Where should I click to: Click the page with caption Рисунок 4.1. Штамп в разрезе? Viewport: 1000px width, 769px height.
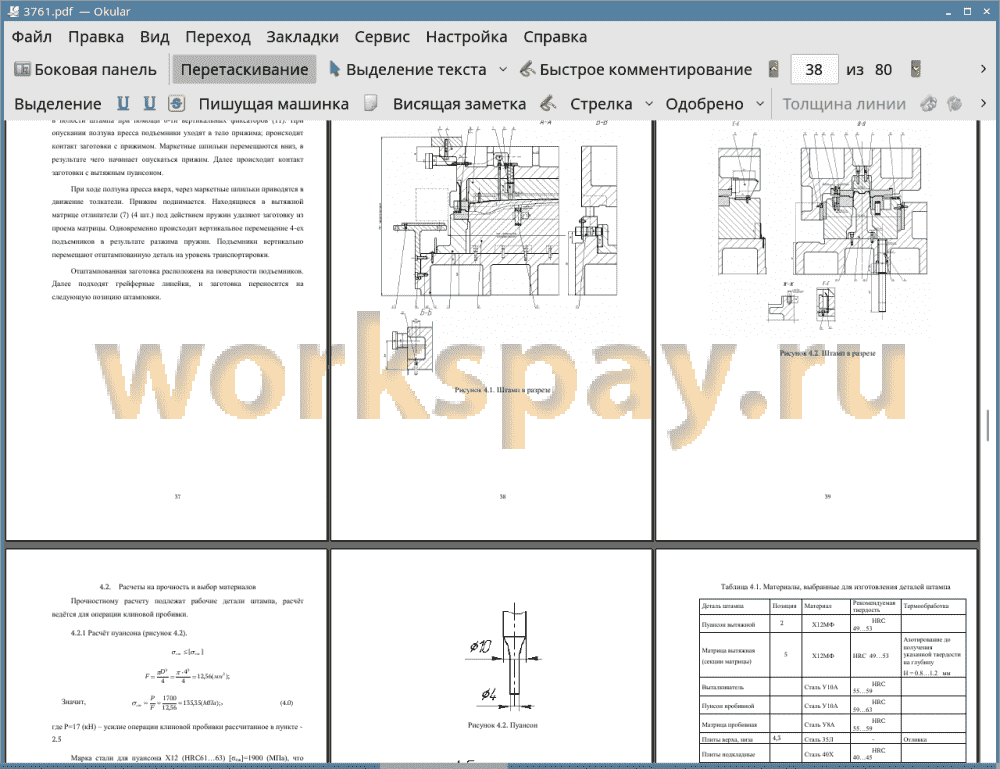491,330
